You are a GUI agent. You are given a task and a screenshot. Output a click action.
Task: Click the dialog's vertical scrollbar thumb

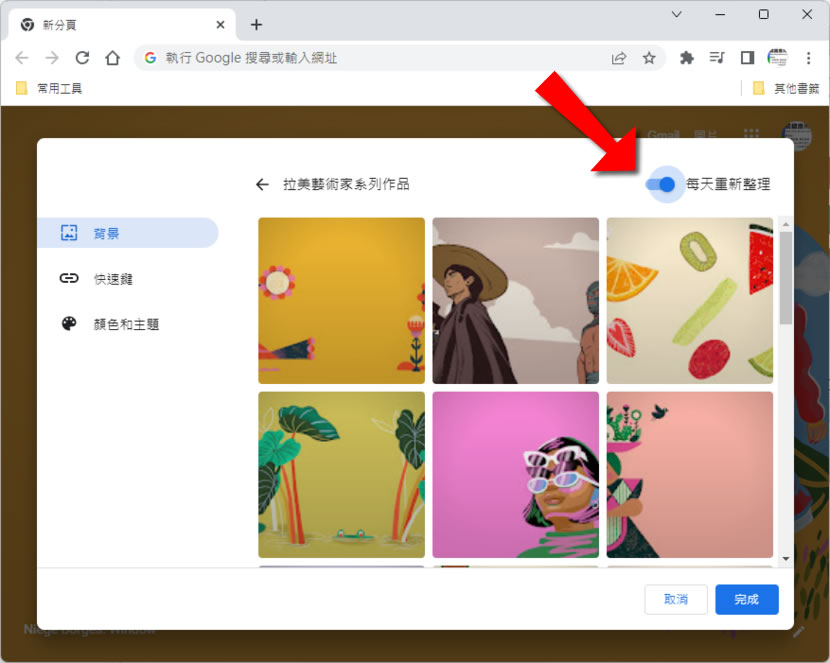click(786, 278)
